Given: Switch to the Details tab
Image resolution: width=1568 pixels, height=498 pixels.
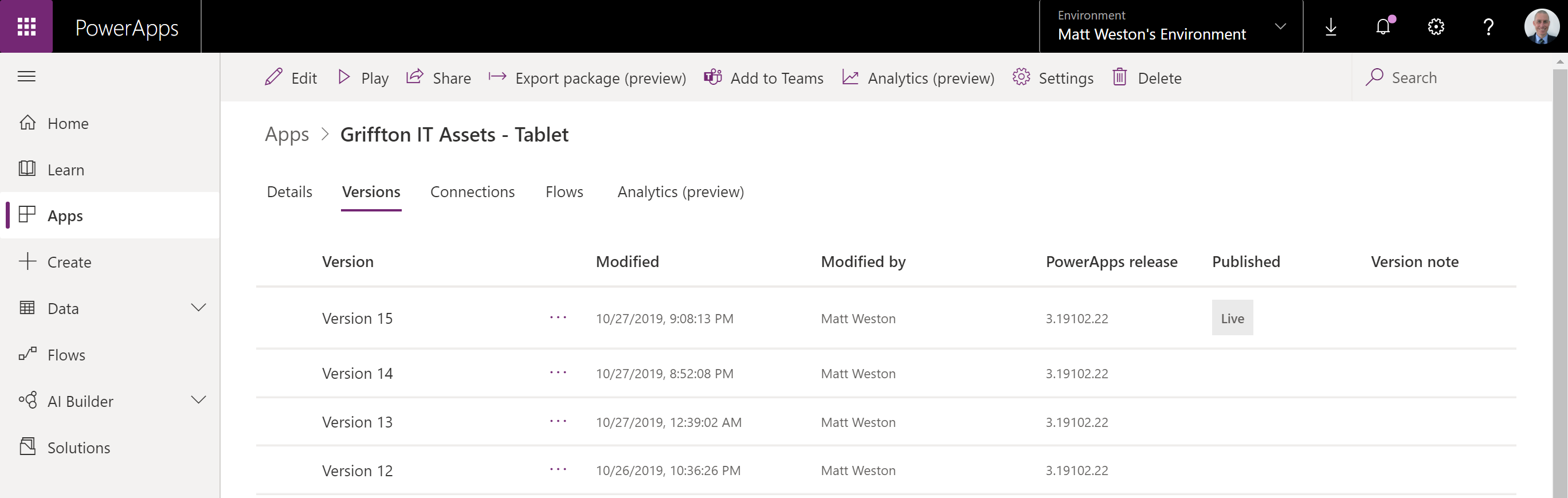Looking at the screenshot, I should tap(289, 192).
